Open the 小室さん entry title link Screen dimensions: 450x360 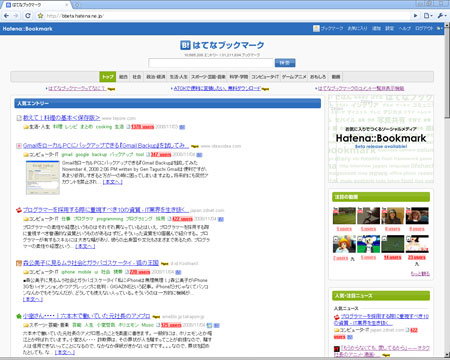pos(87,316)
